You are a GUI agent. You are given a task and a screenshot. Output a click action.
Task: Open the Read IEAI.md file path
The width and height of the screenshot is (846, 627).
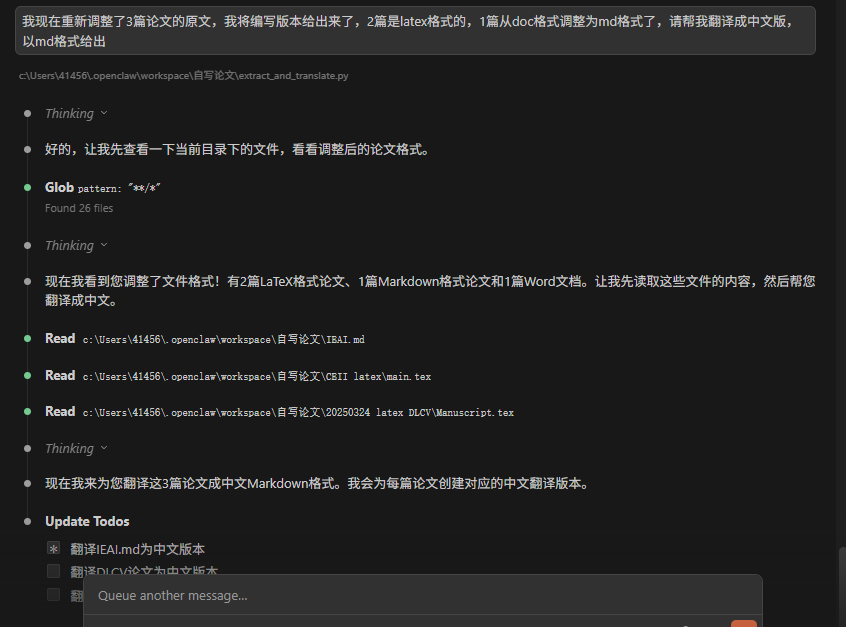[223, 339]
